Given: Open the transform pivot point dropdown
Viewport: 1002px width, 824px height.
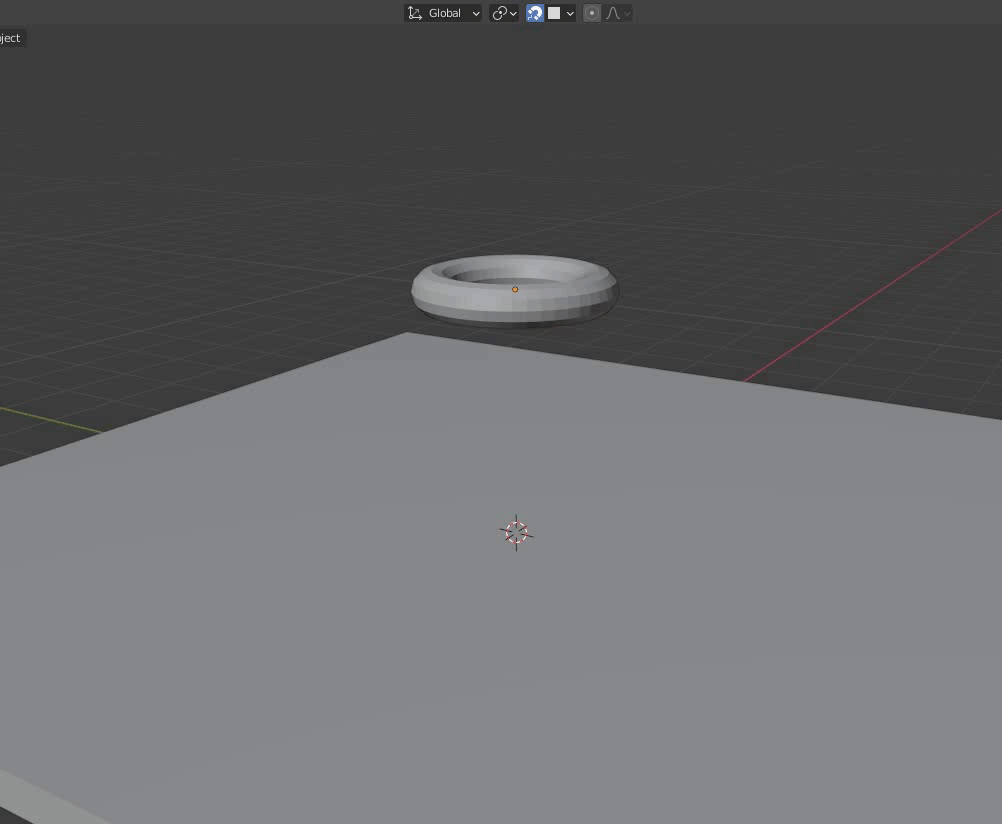Looking at the screenshot, I should (504, 13).
